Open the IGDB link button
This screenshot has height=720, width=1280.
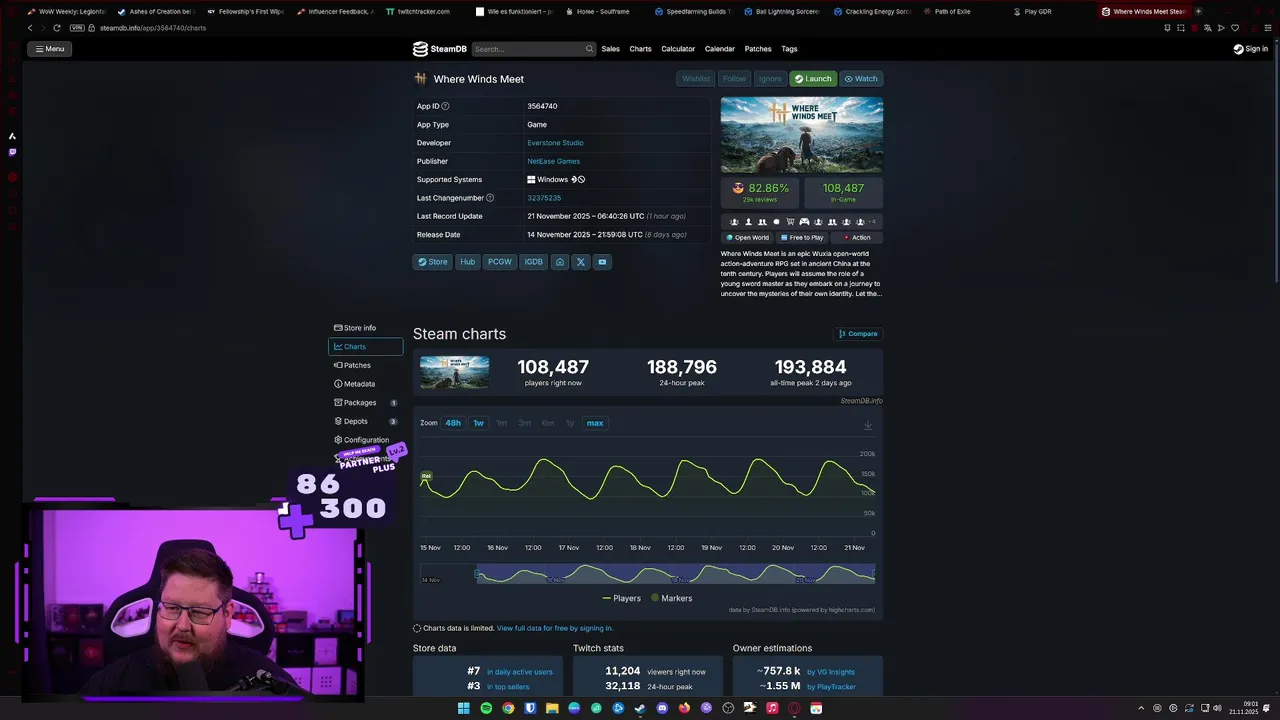point(534,262)
